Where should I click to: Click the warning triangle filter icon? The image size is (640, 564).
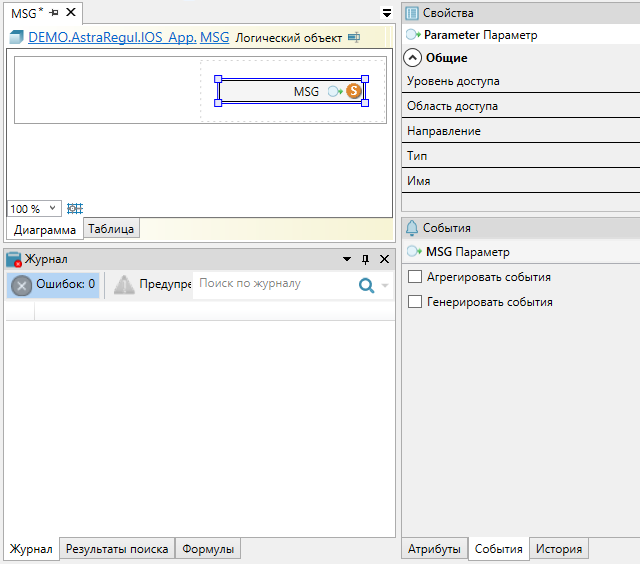coord(123,285)
